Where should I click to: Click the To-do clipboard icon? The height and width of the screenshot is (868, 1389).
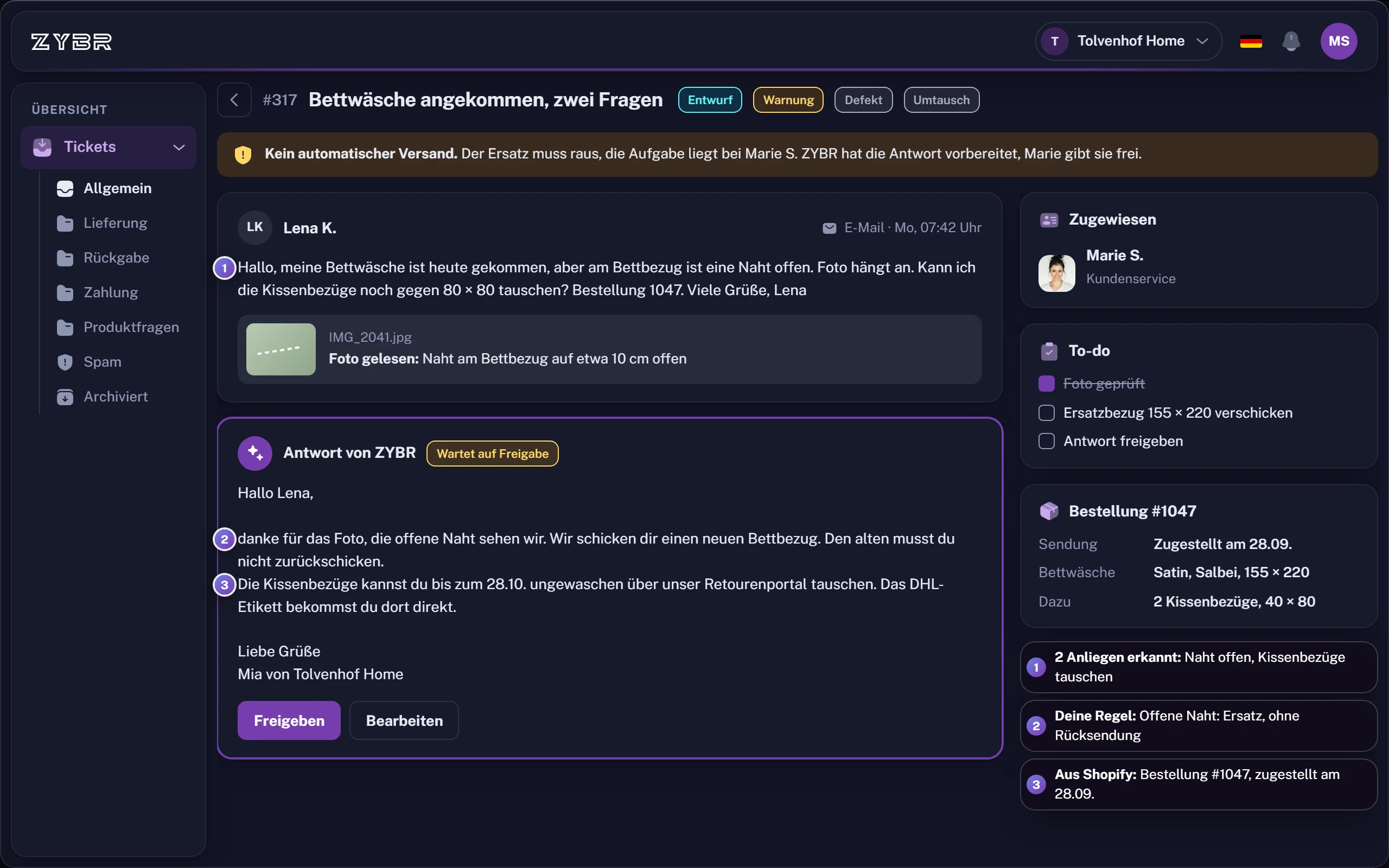[1049, 351]
